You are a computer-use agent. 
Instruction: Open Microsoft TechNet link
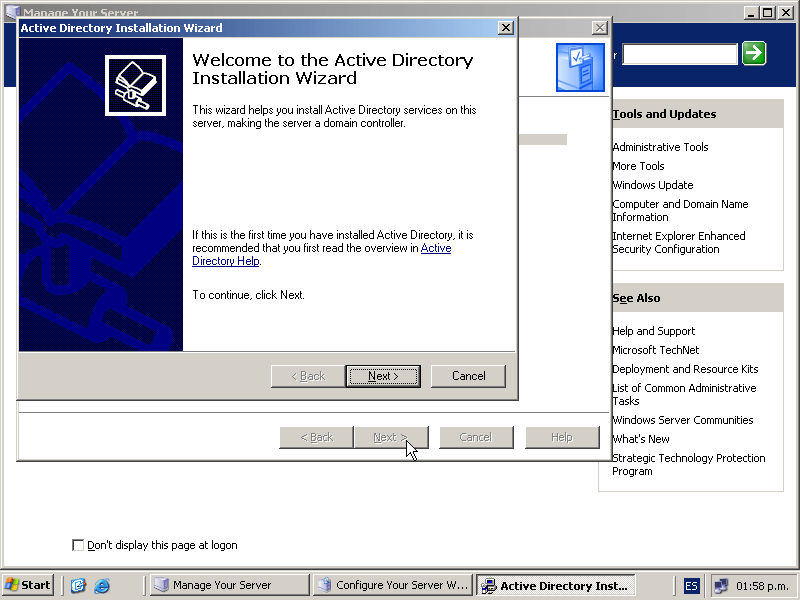655,350
